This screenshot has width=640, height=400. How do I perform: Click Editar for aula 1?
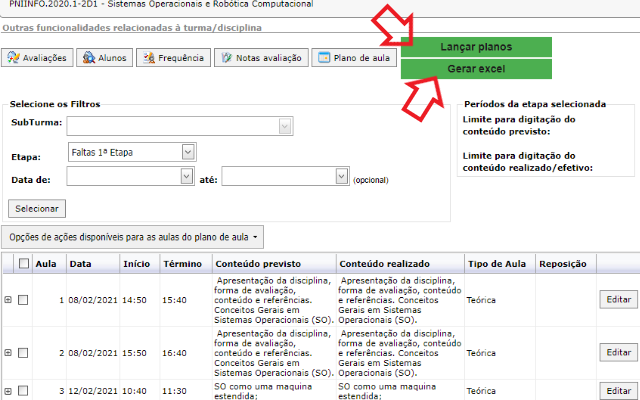[x=618, y=300]
